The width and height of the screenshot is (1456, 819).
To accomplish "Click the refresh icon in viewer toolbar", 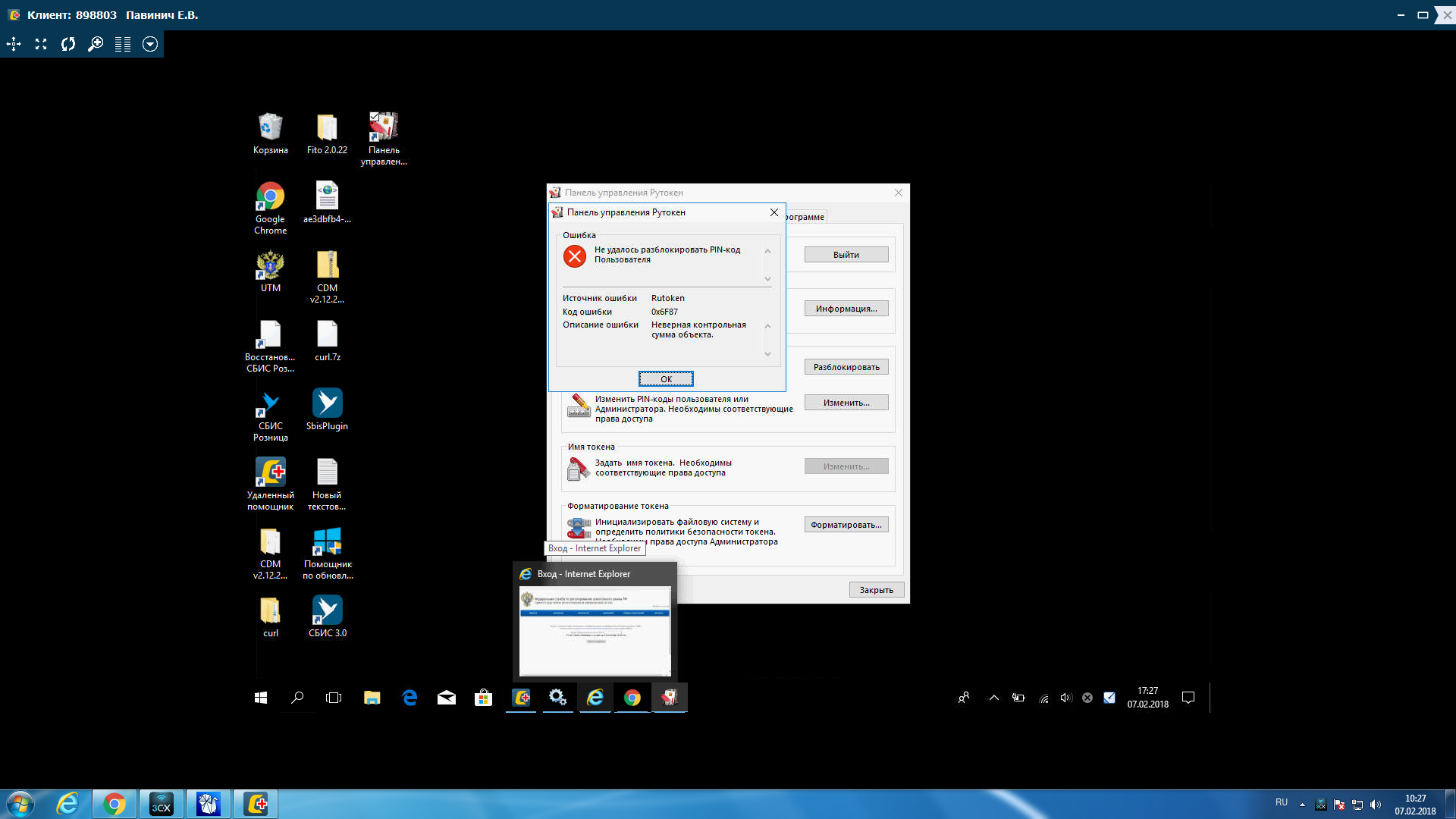I will pos(68,44).
